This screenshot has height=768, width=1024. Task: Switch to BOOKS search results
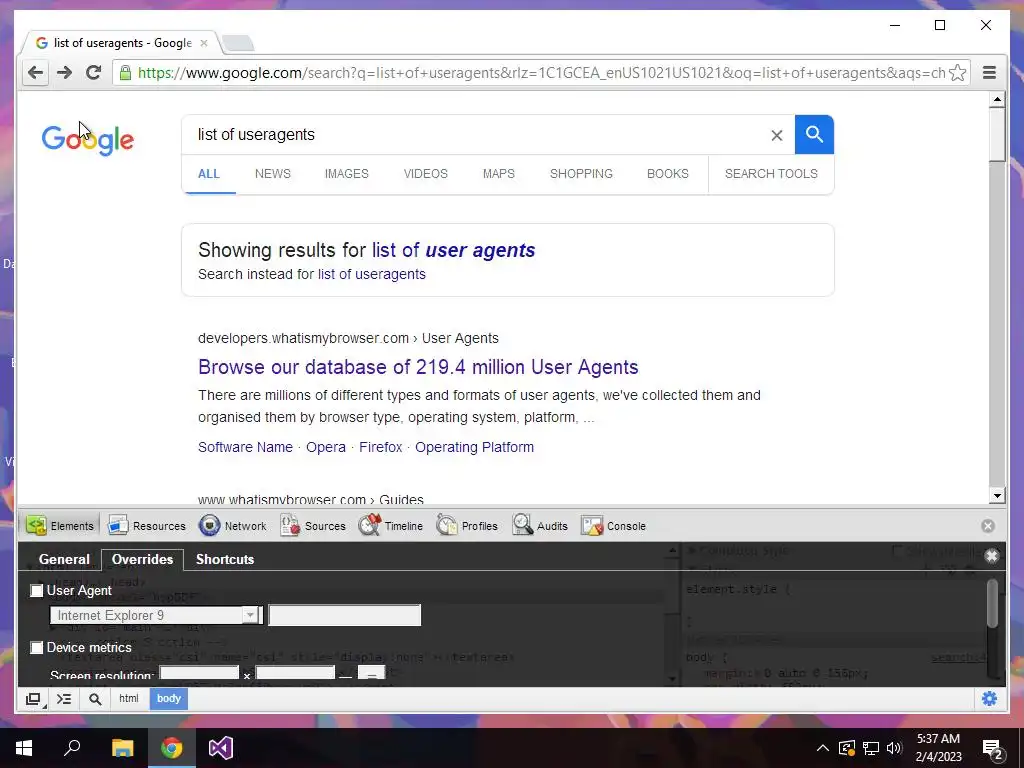pos(667,174)
